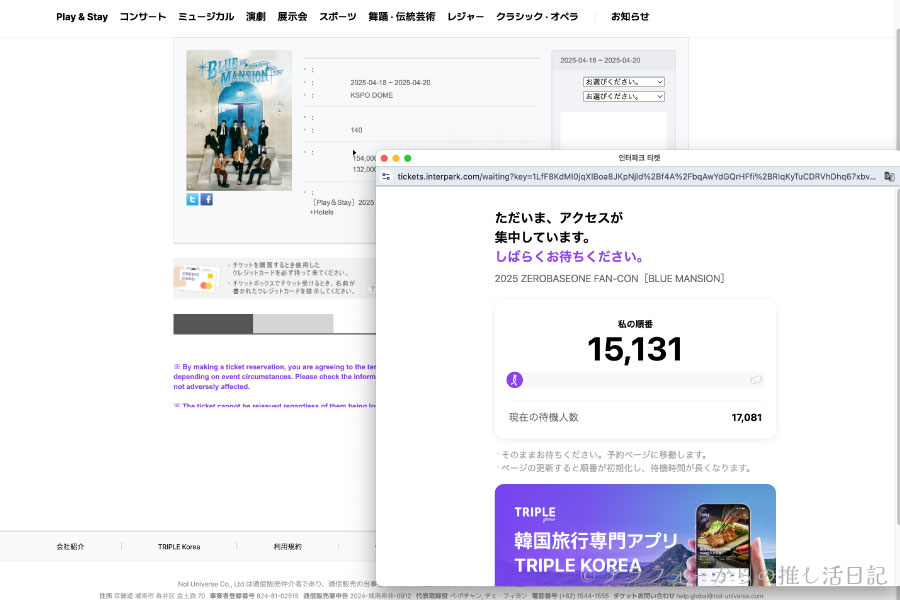Screen dimensions: 900x600
Task: Go to the 舞踊・伝統芸術 category
Action: [x=401, y=17]
